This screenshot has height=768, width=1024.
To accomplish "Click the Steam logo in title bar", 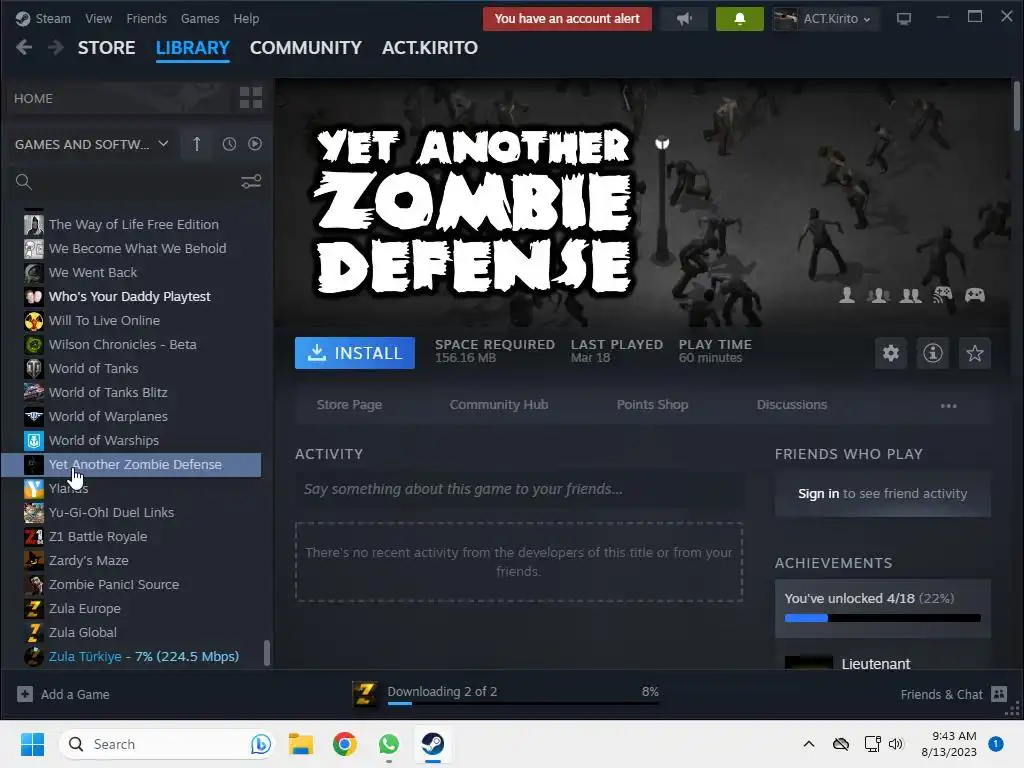I will [23, 18].
